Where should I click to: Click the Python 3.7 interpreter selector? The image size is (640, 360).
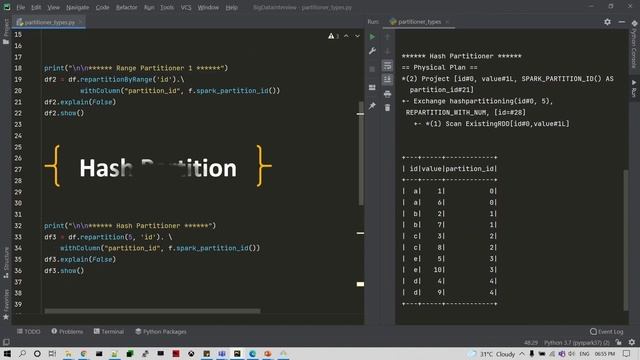pyautogui.click(x=576, y=342)
